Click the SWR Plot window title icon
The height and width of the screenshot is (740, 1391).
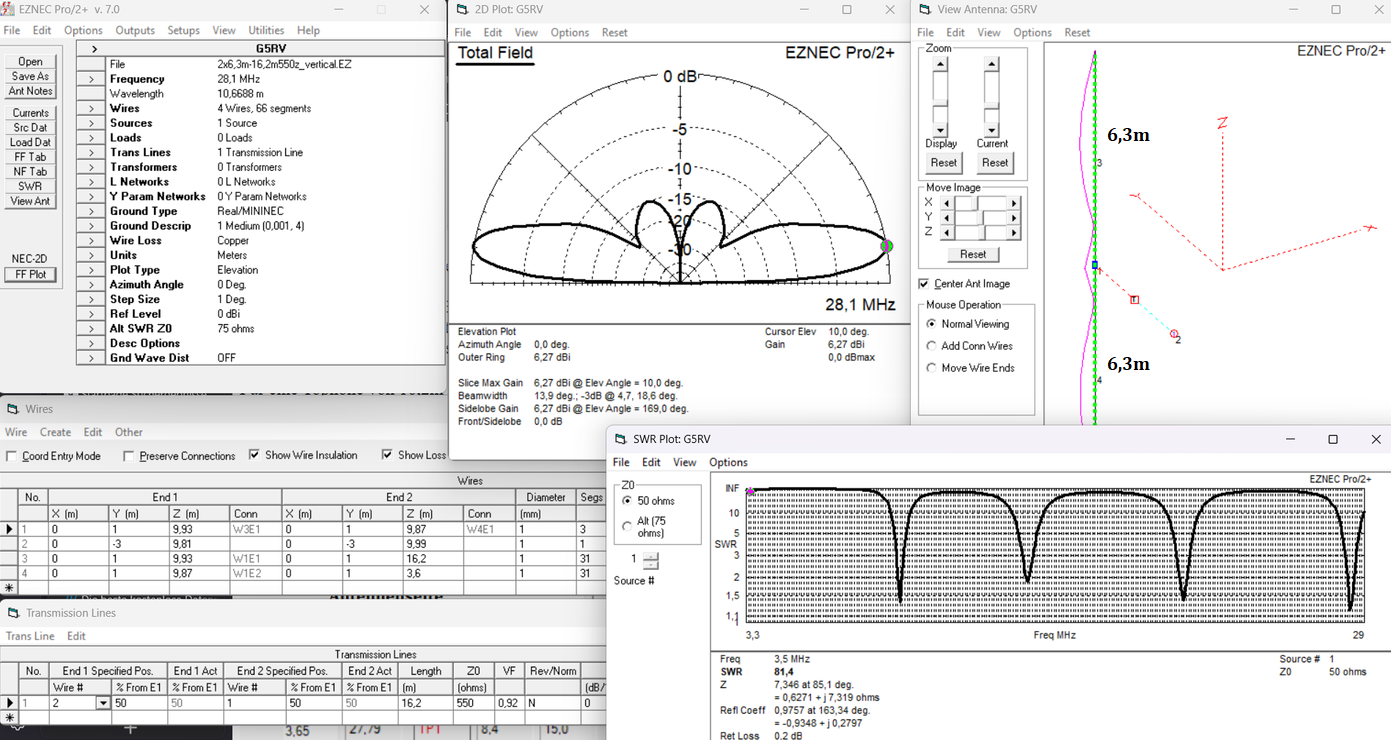[x=620, y=439]
